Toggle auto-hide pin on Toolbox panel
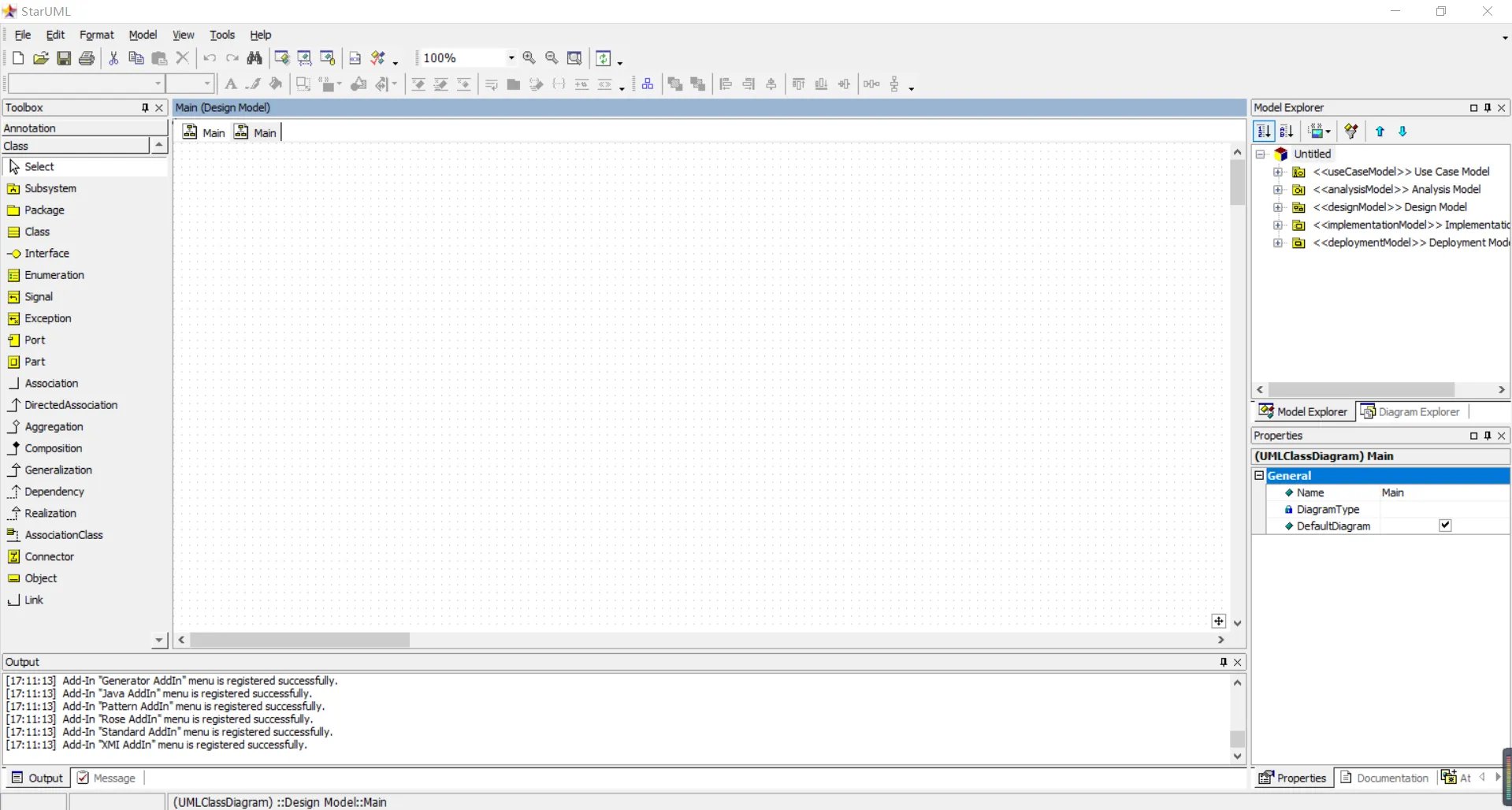 [x=144, y=107]
